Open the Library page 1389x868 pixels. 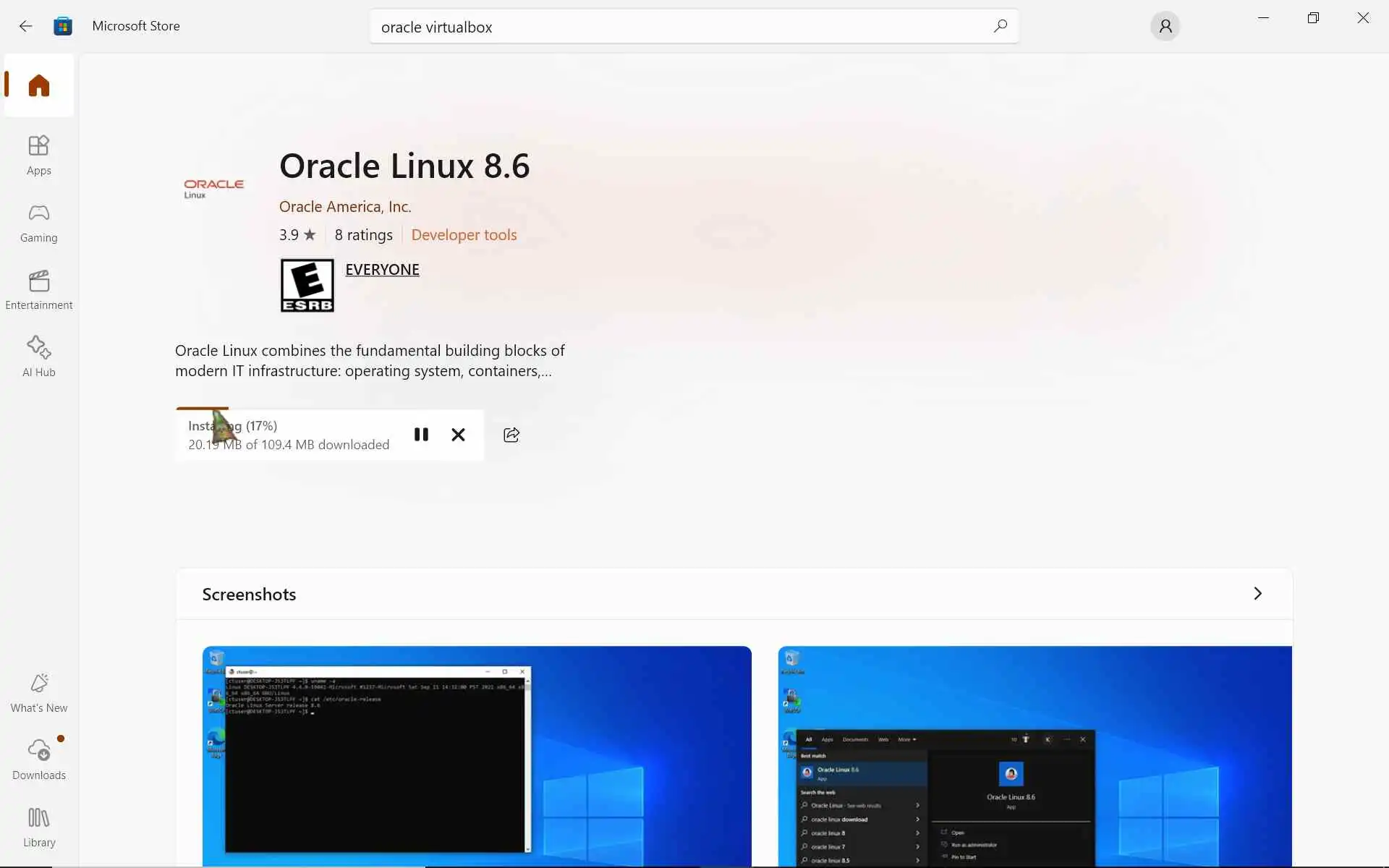coord(39,827)
